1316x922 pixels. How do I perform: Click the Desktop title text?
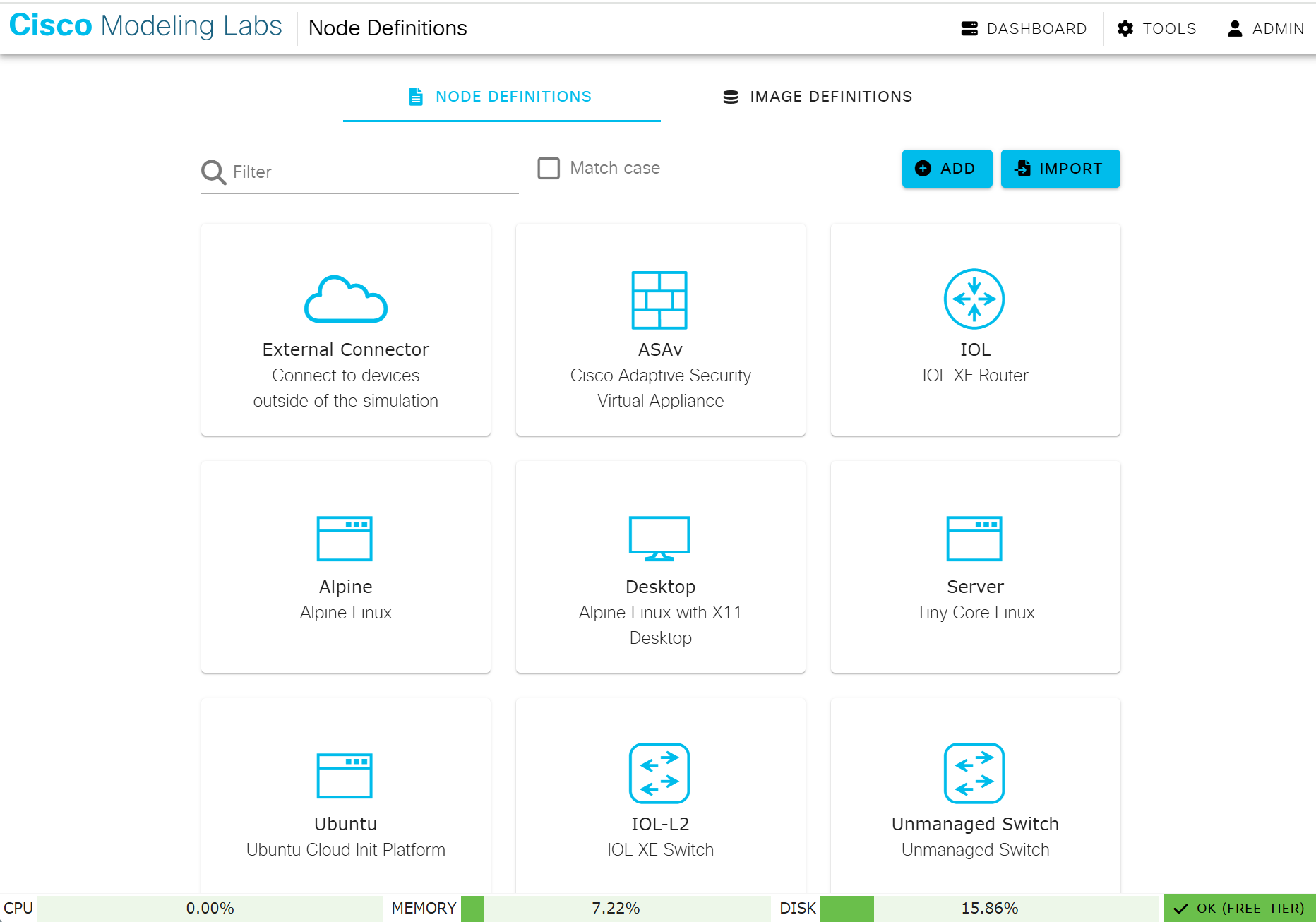click(x=661, y=587)
